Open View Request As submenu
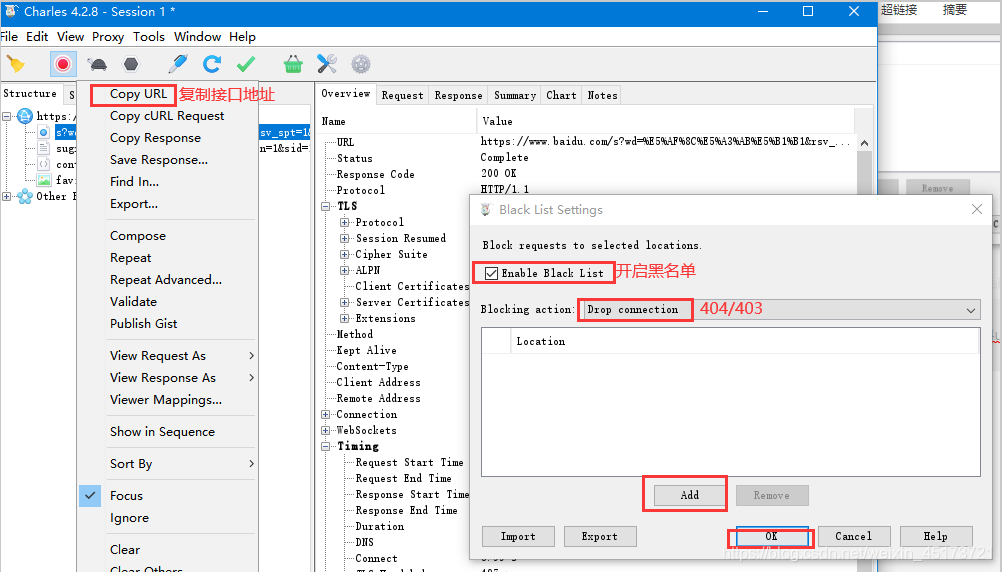Viewport: 1002px width, 572px height. (167, 356)
